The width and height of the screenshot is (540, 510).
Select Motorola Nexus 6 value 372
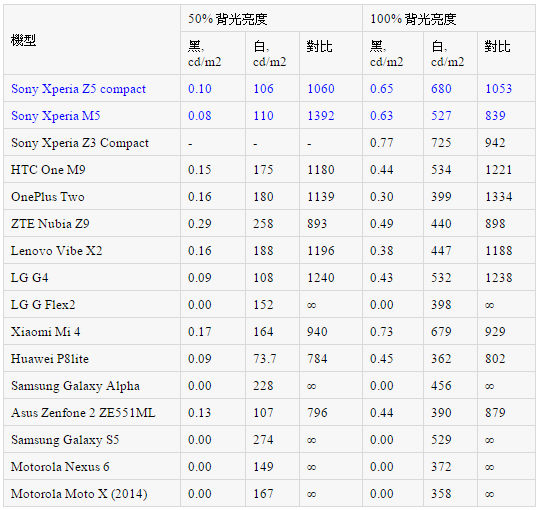click(441, 467)
